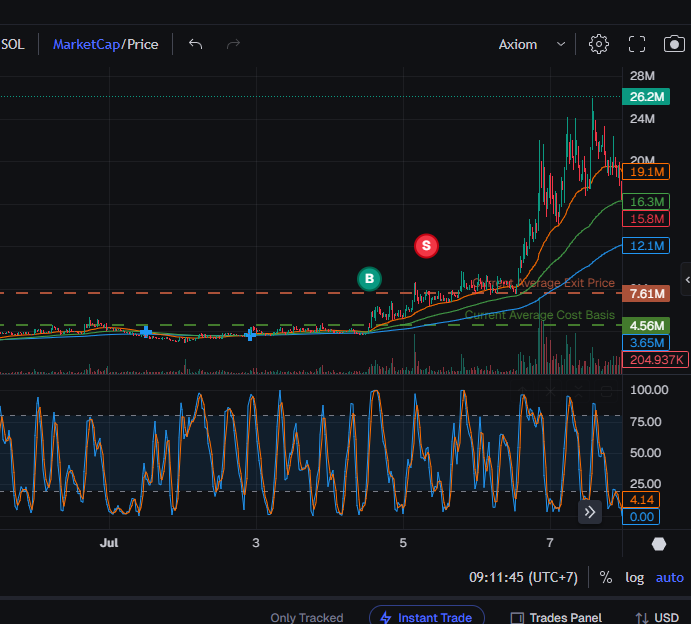This screenshot has width=691, height=624.
Task: Click the 7.61M average exit price label
Action: tap(646, 293)
